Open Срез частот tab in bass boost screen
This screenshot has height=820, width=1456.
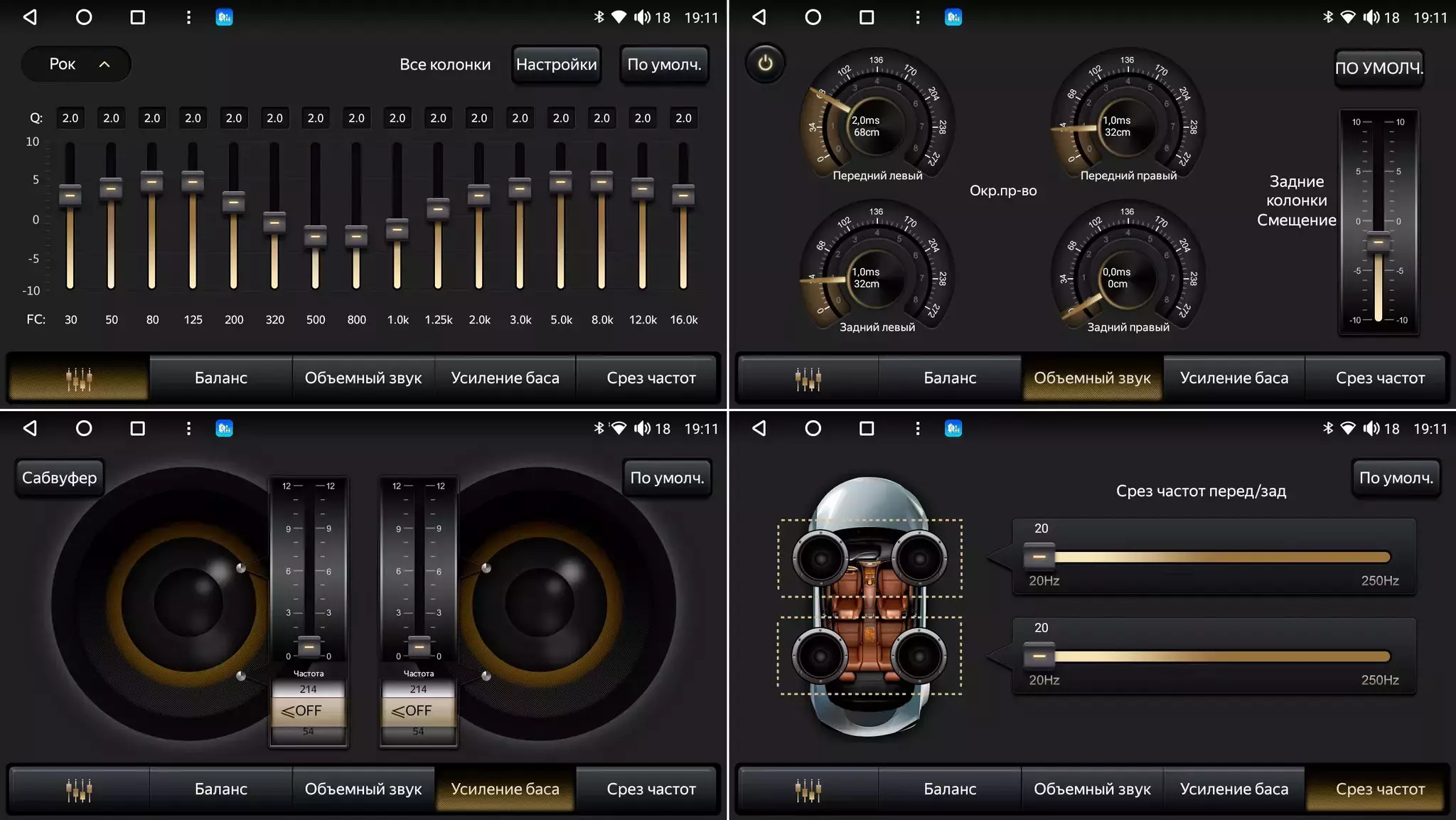651,789
